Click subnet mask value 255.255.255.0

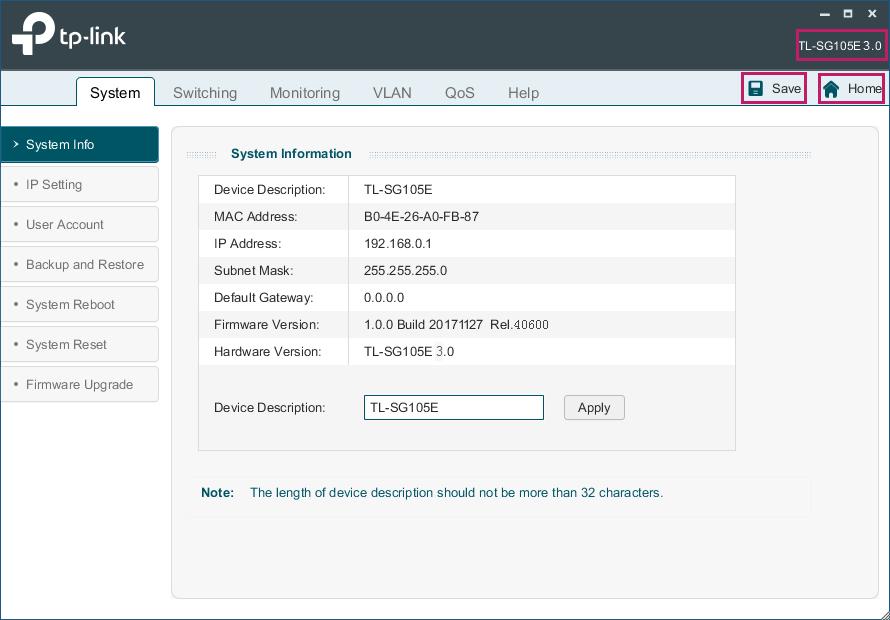click(405, 270)
